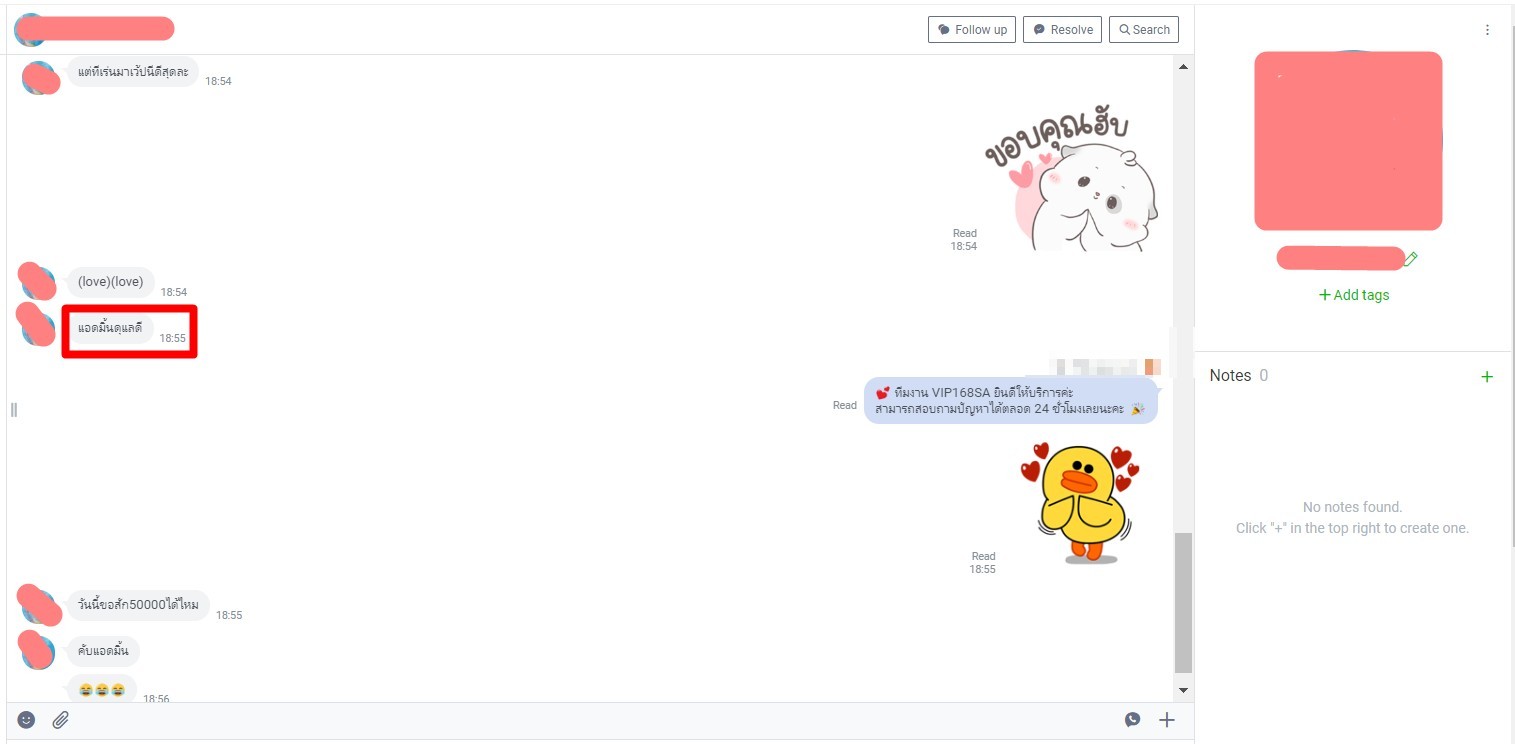Click the Add tags link
The height and width of the screenshot is (744, 1515).
click(x=1354, y=295)
